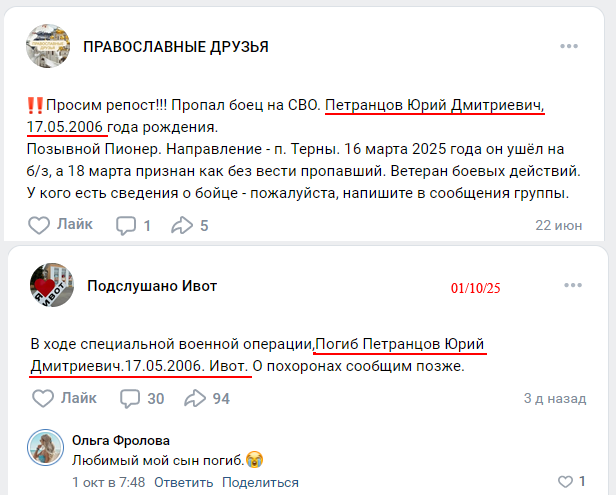
Task: Open Подслушано Ивот group avatar
Action: click(x=50, y=286)
